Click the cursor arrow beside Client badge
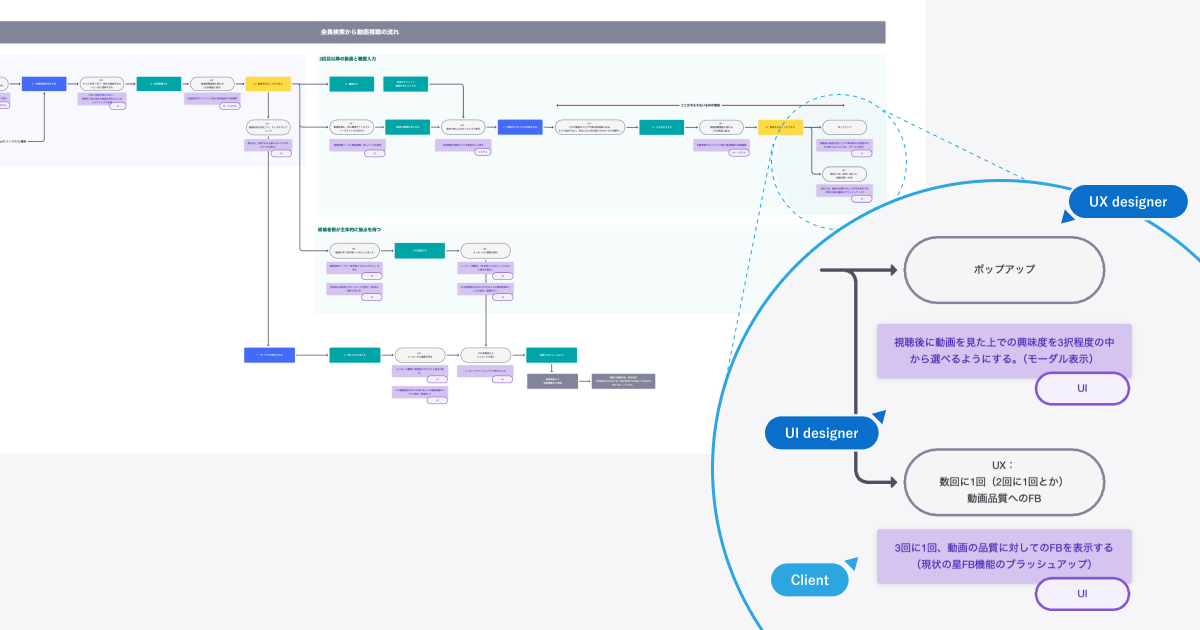Image resolution: width=1200 pixels, height=630 pixels. [x=853, y=562]
